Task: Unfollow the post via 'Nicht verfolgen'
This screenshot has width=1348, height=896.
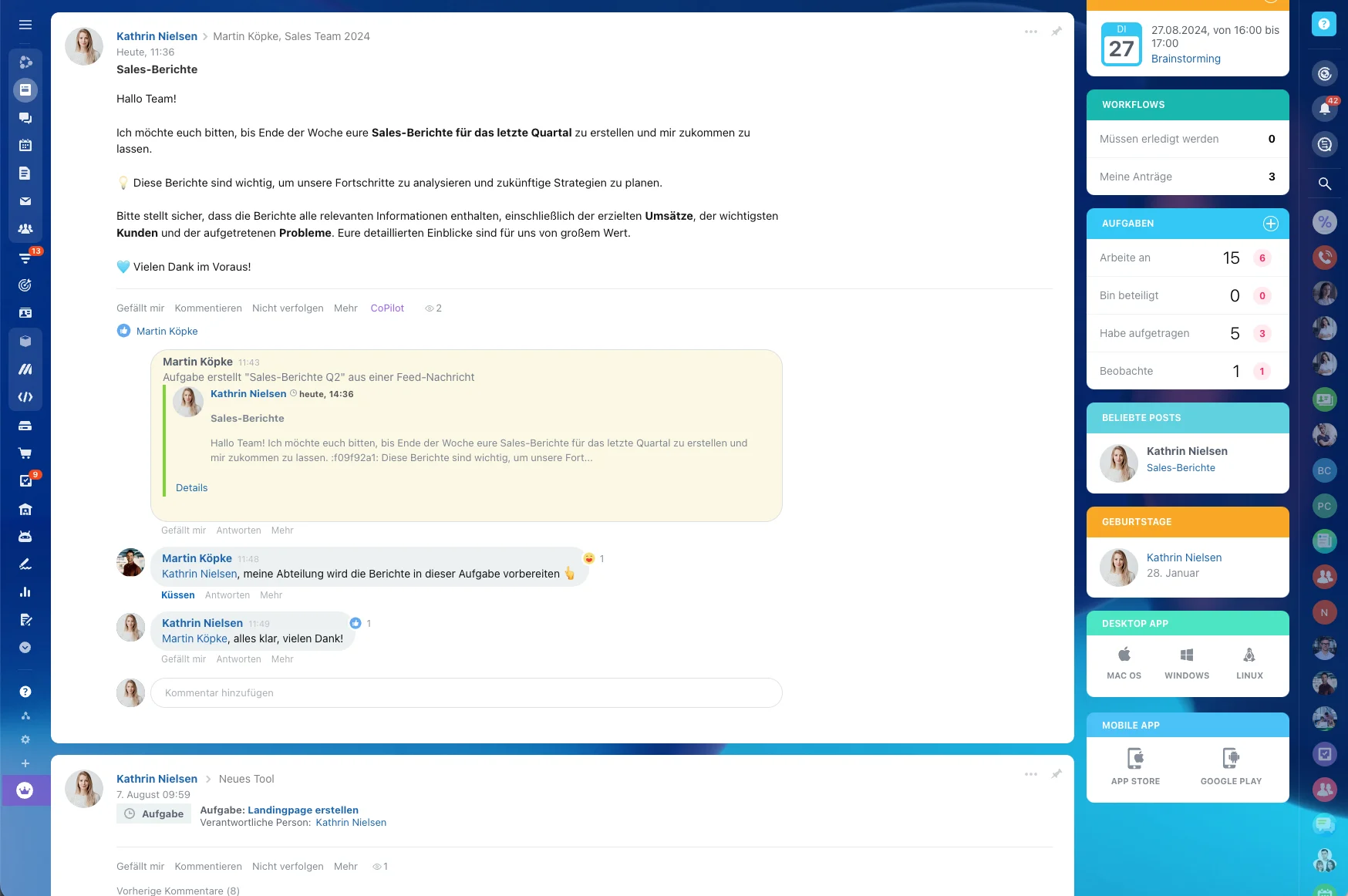Action: tap(288, 308)
